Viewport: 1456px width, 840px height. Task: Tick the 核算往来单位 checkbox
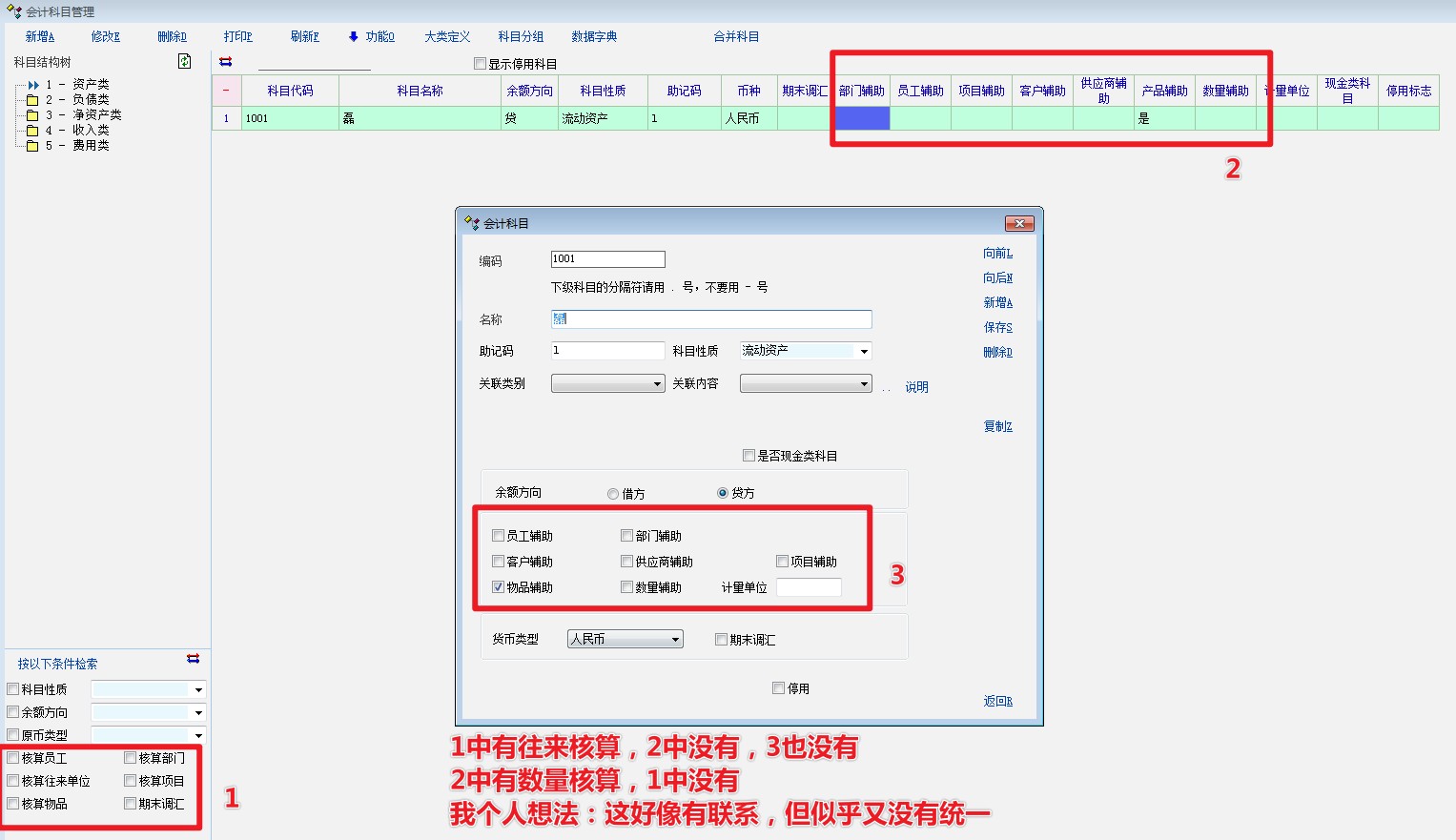[x=13, y=781]
